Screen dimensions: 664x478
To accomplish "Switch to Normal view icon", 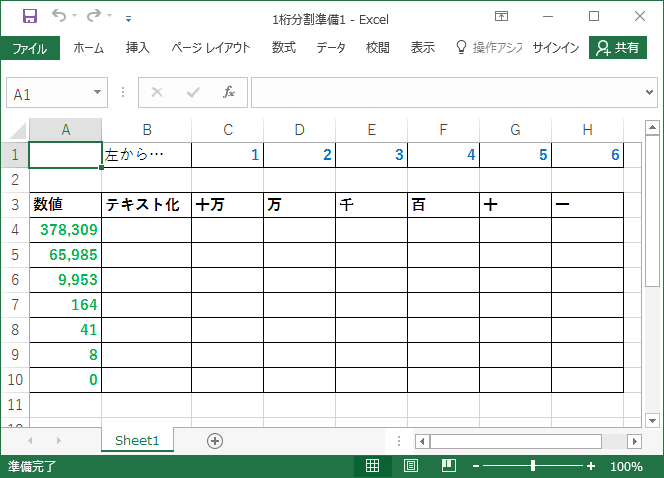I will point(372,466).
